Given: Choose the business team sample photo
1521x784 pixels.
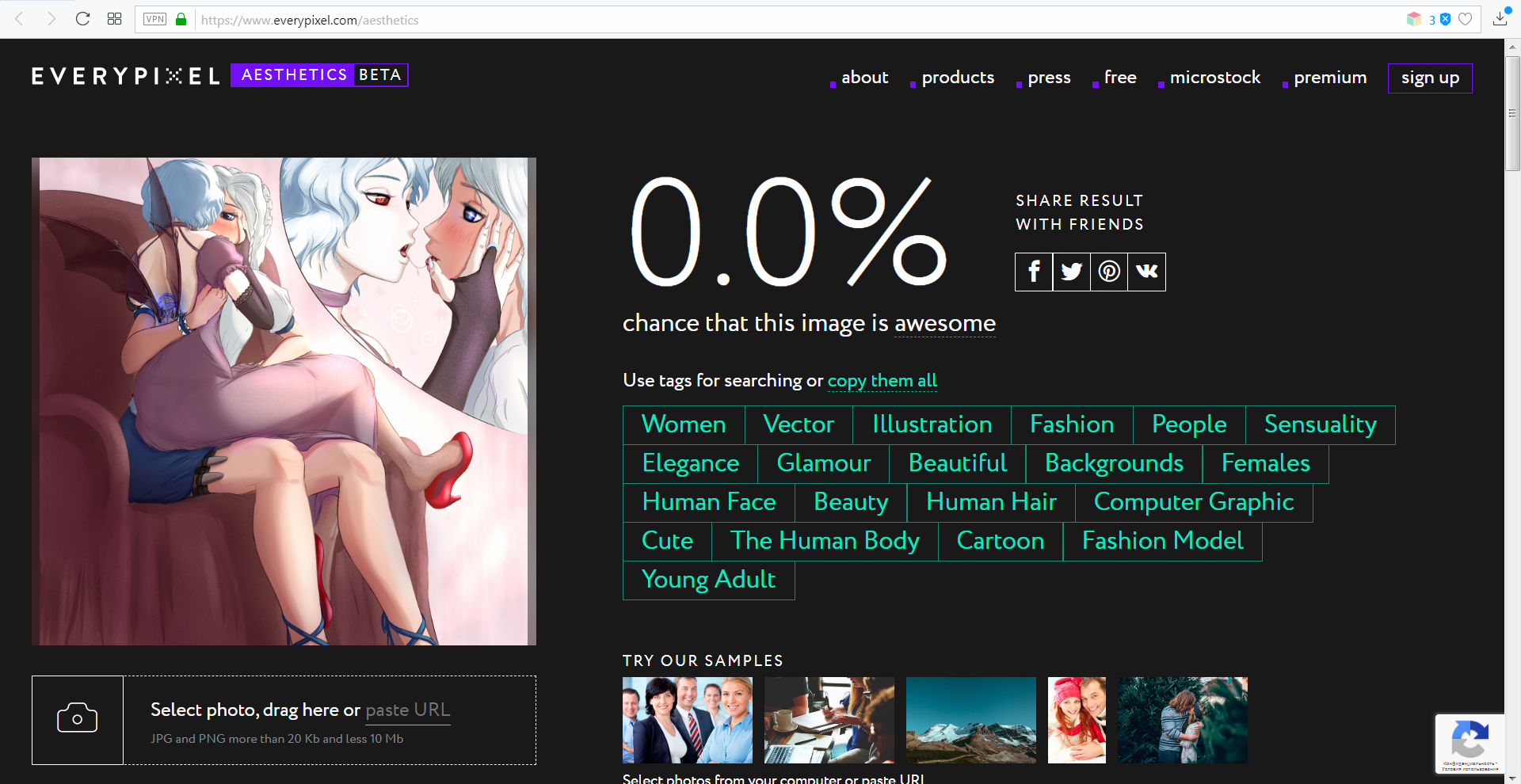Looking at the screenshot, I should (688, 720).
